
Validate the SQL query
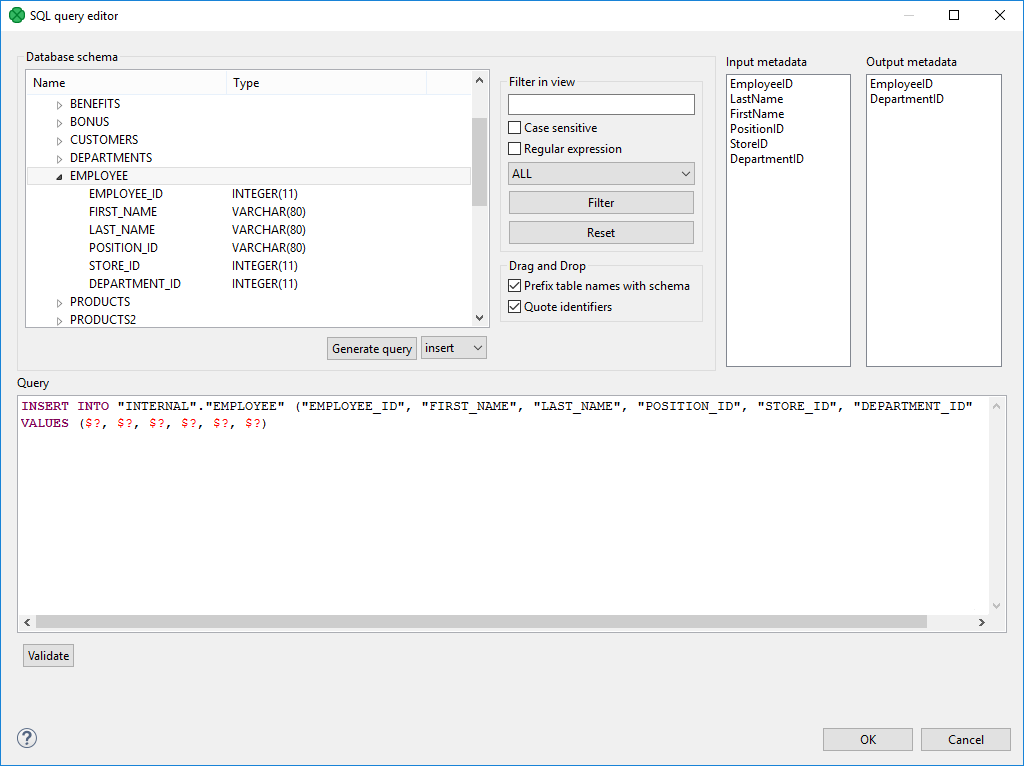[x=47, y=655]
